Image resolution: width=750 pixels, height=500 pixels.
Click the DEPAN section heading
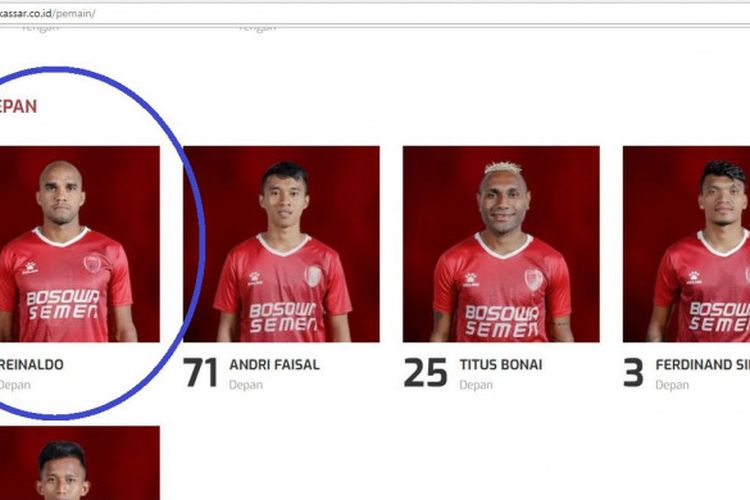(x=18, y=106)
